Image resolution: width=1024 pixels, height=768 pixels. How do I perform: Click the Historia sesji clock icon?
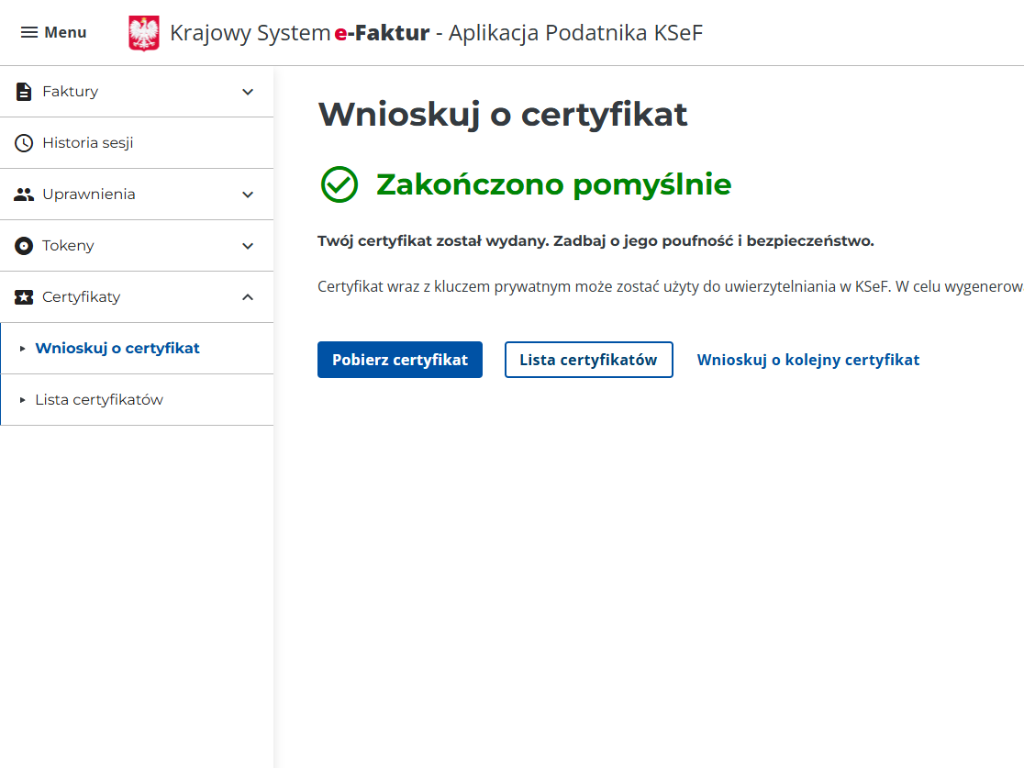[x=24, y=143]
